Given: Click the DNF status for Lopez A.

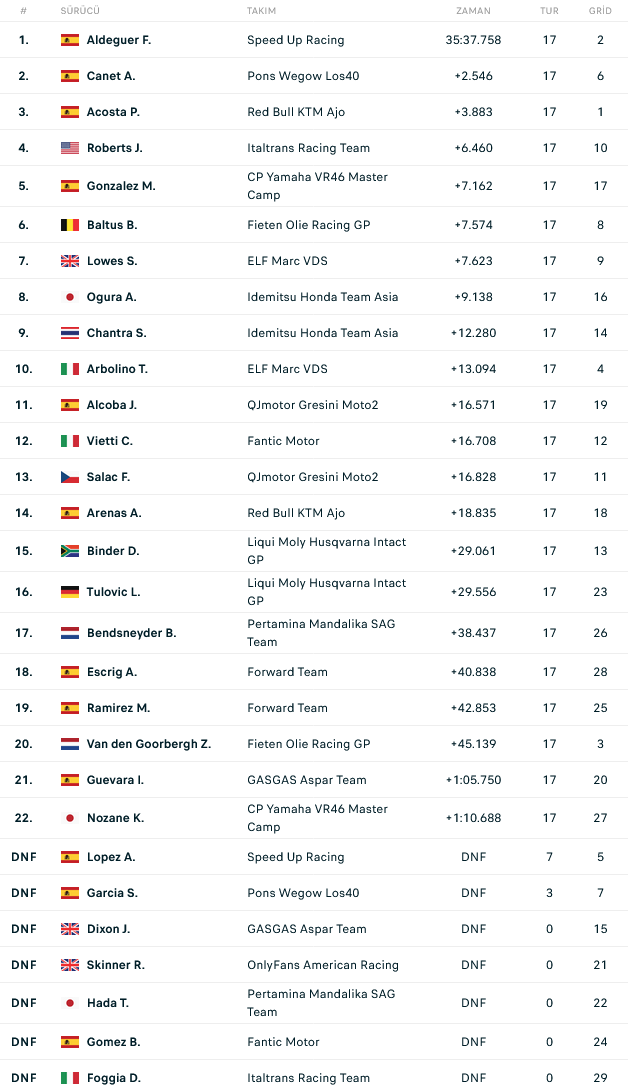Looking at the screenshot, I should point(474,857).
